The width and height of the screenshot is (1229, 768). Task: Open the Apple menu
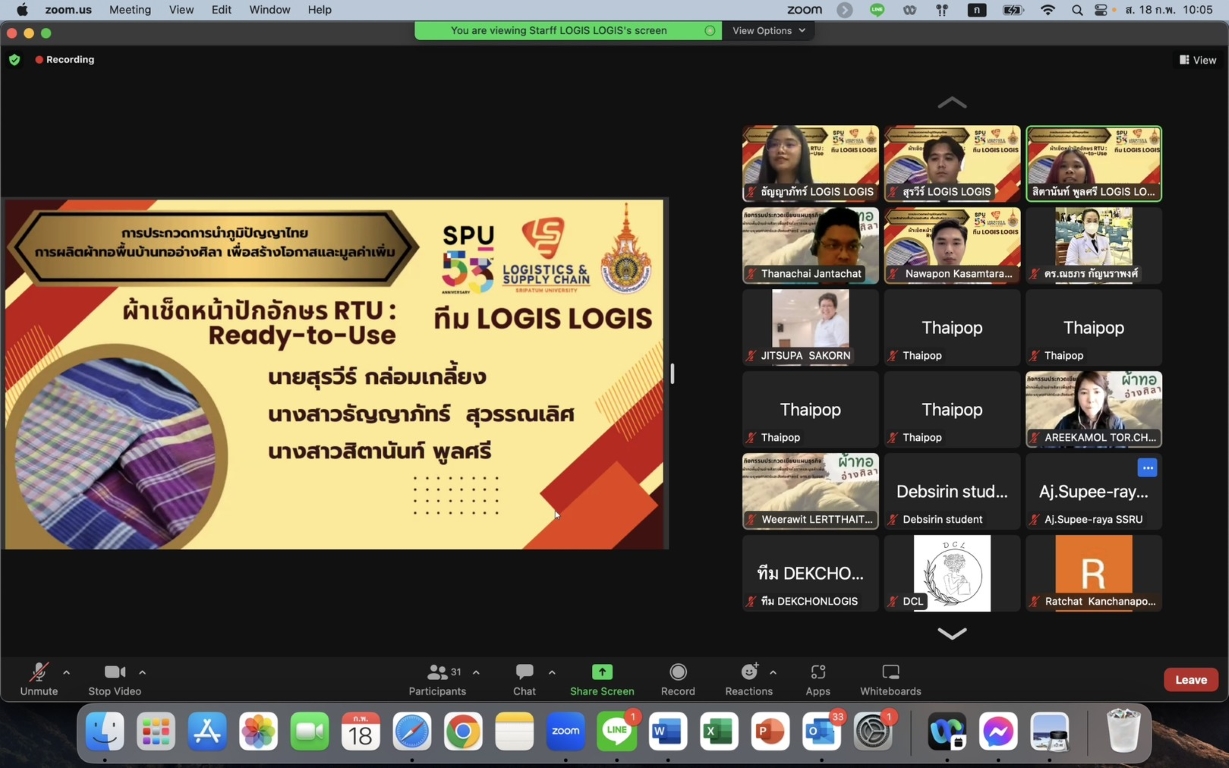pos(22,10)
